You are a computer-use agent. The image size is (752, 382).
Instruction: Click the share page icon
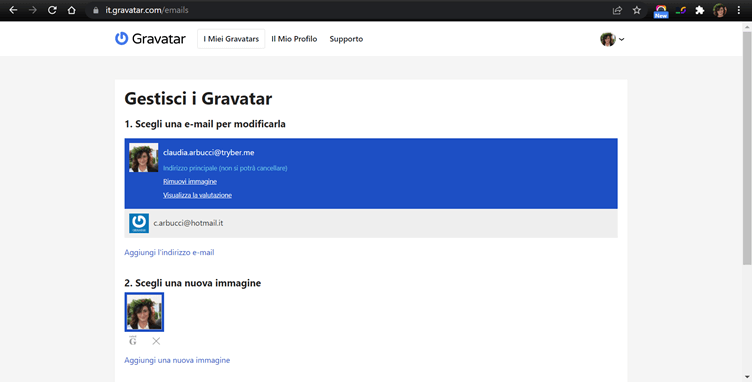617,10
